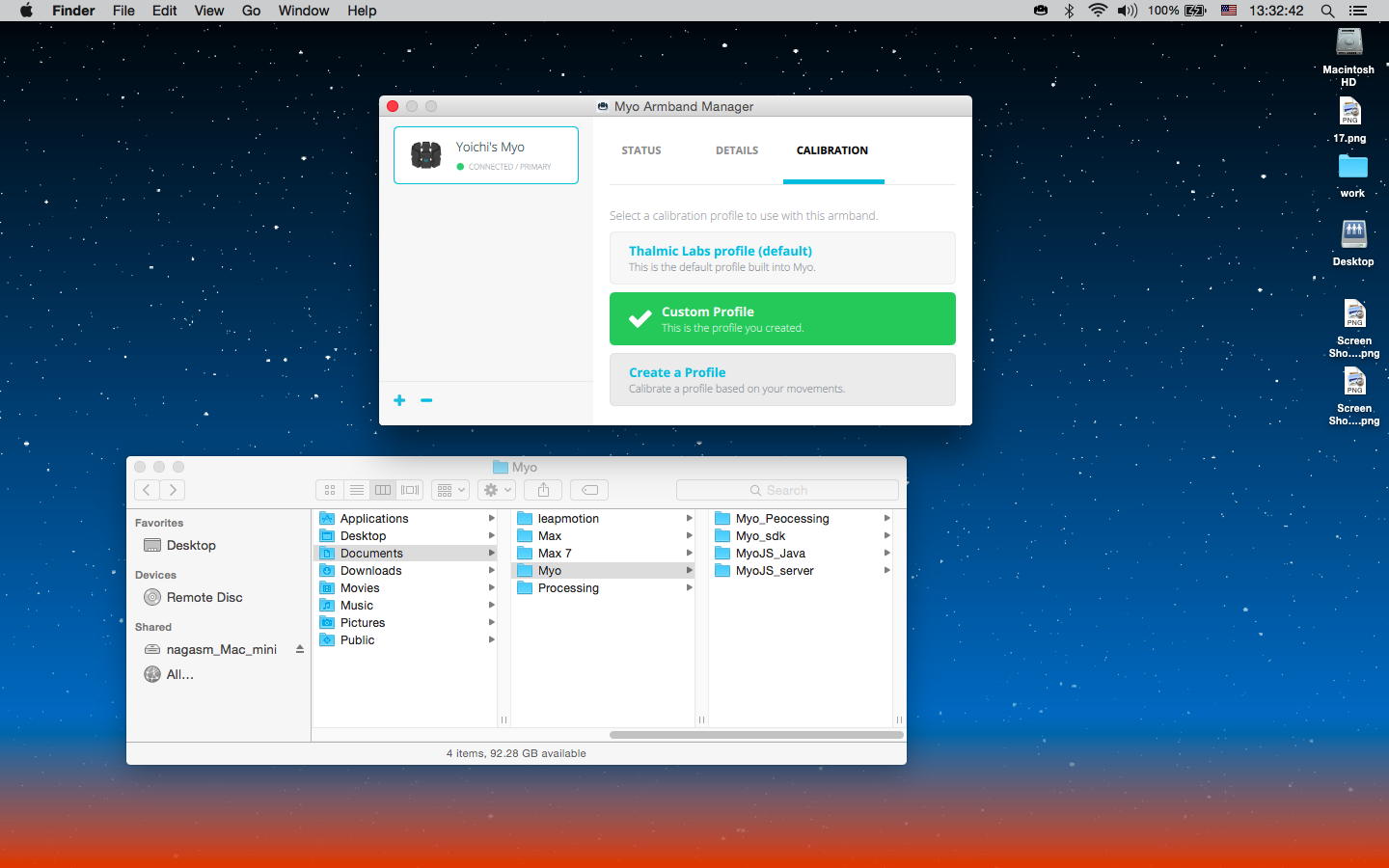Click the Finder search field
Image resolution: width=1389 pixels, height=868 pixels.
(787, 490)
